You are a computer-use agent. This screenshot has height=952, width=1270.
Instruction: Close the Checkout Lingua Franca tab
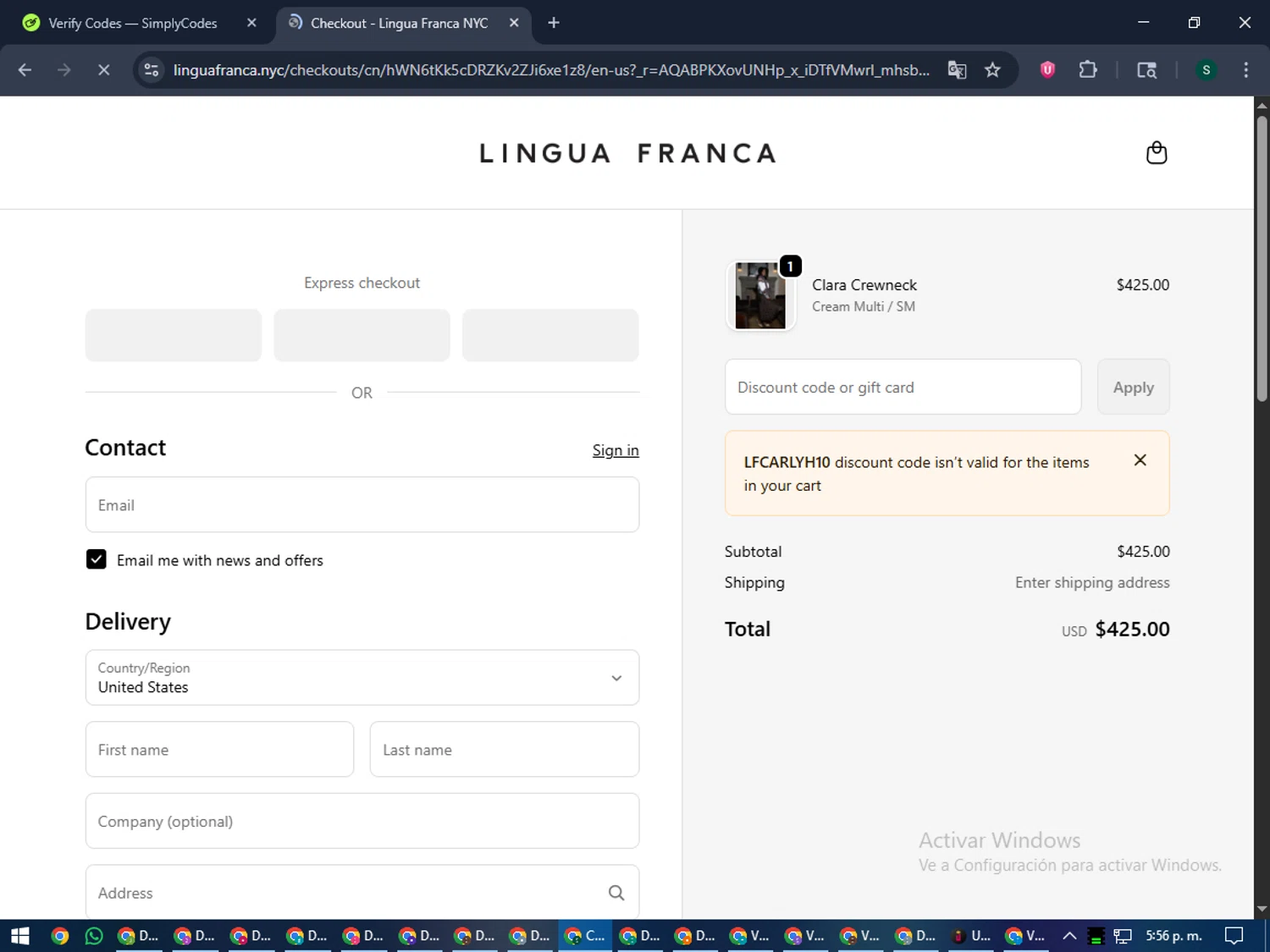coord(514,23)
